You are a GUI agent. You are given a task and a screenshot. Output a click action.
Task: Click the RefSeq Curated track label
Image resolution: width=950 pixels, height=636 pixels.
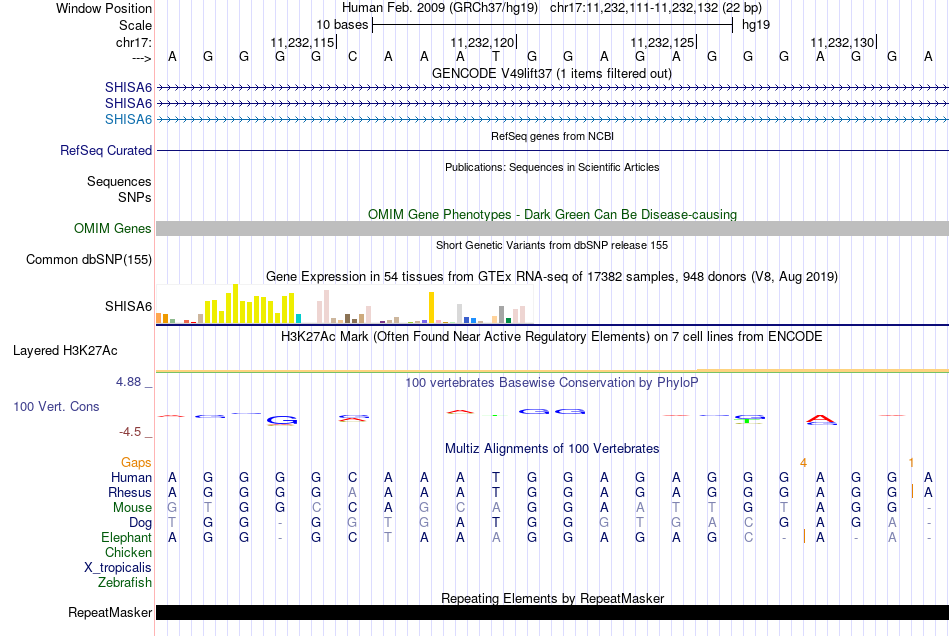[x=106, y=151]
